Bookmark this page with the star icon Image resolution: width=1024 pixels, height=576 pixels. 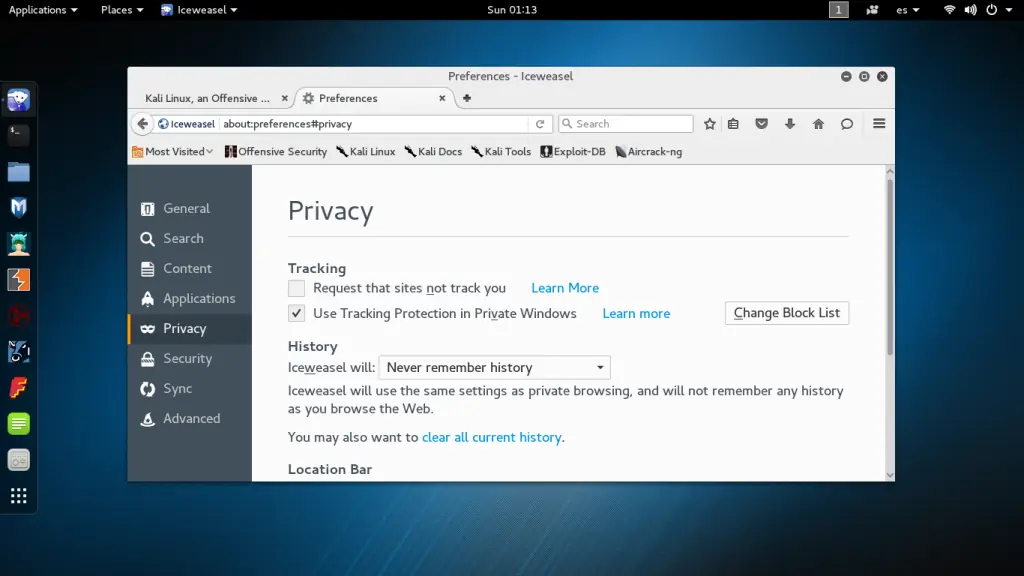coord(710,124)
